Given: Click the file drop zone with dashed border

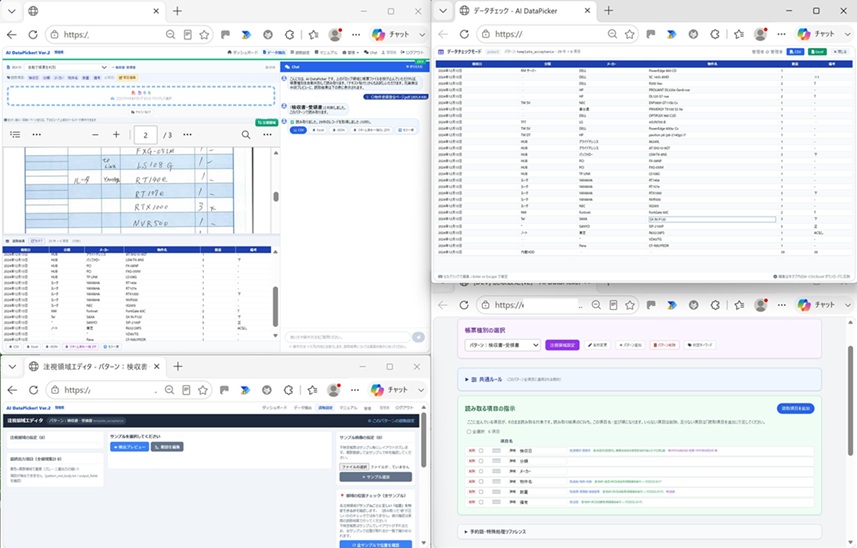Looking at the screenshot, I should tap(141, 96).
